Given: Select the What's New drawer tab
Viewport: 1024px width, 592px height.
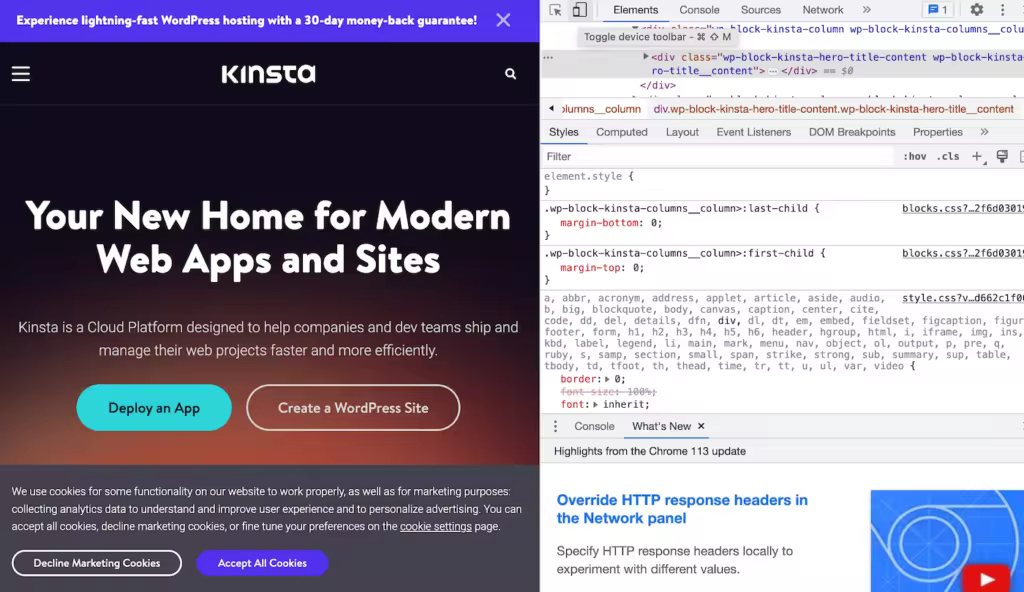Looking at the screenshot, I should pos(661,426).
